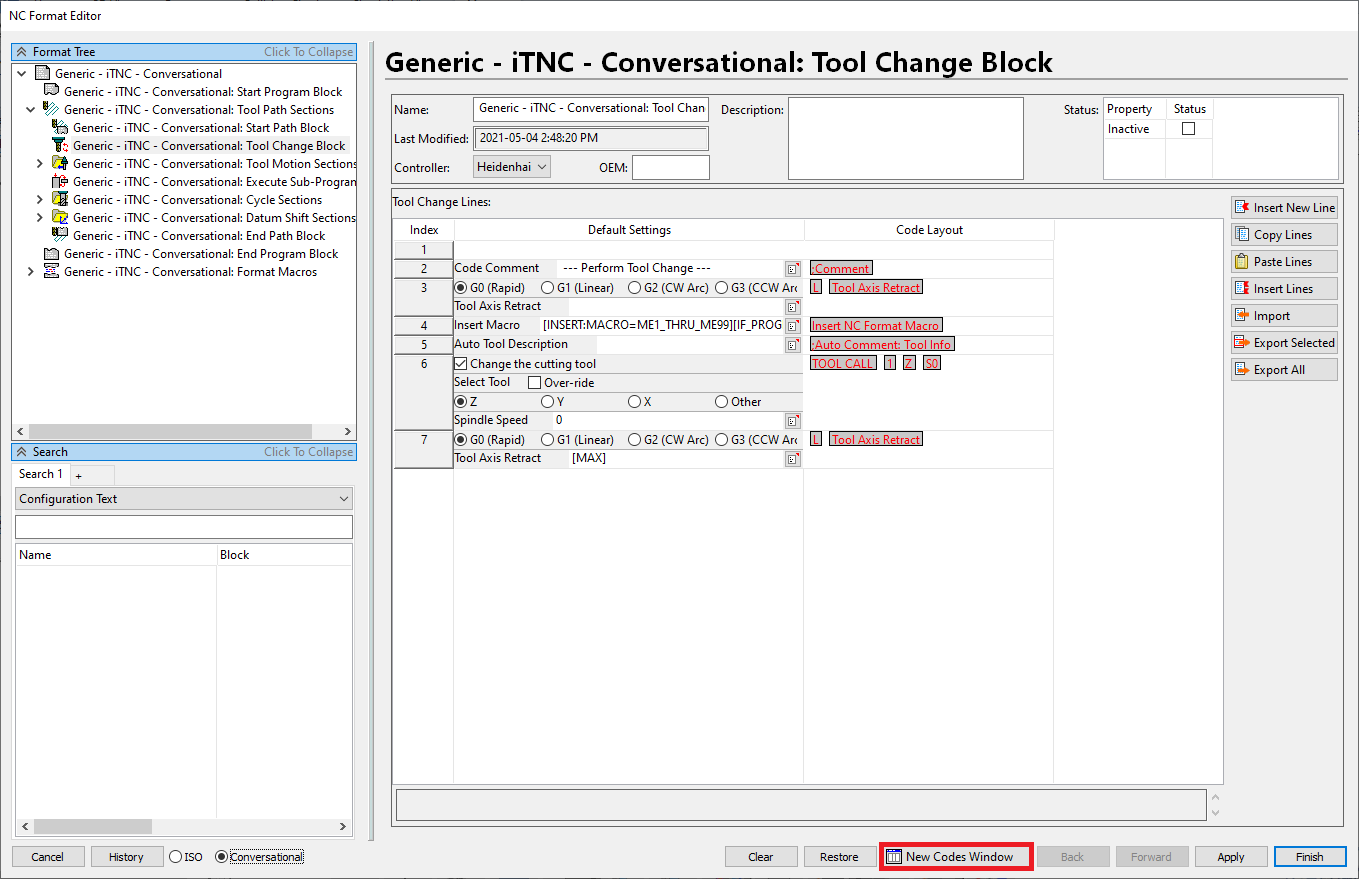Apply the current format changes
This screenshot has height=879, width=1359.
pyautogui.click(x=1231, y=857)
